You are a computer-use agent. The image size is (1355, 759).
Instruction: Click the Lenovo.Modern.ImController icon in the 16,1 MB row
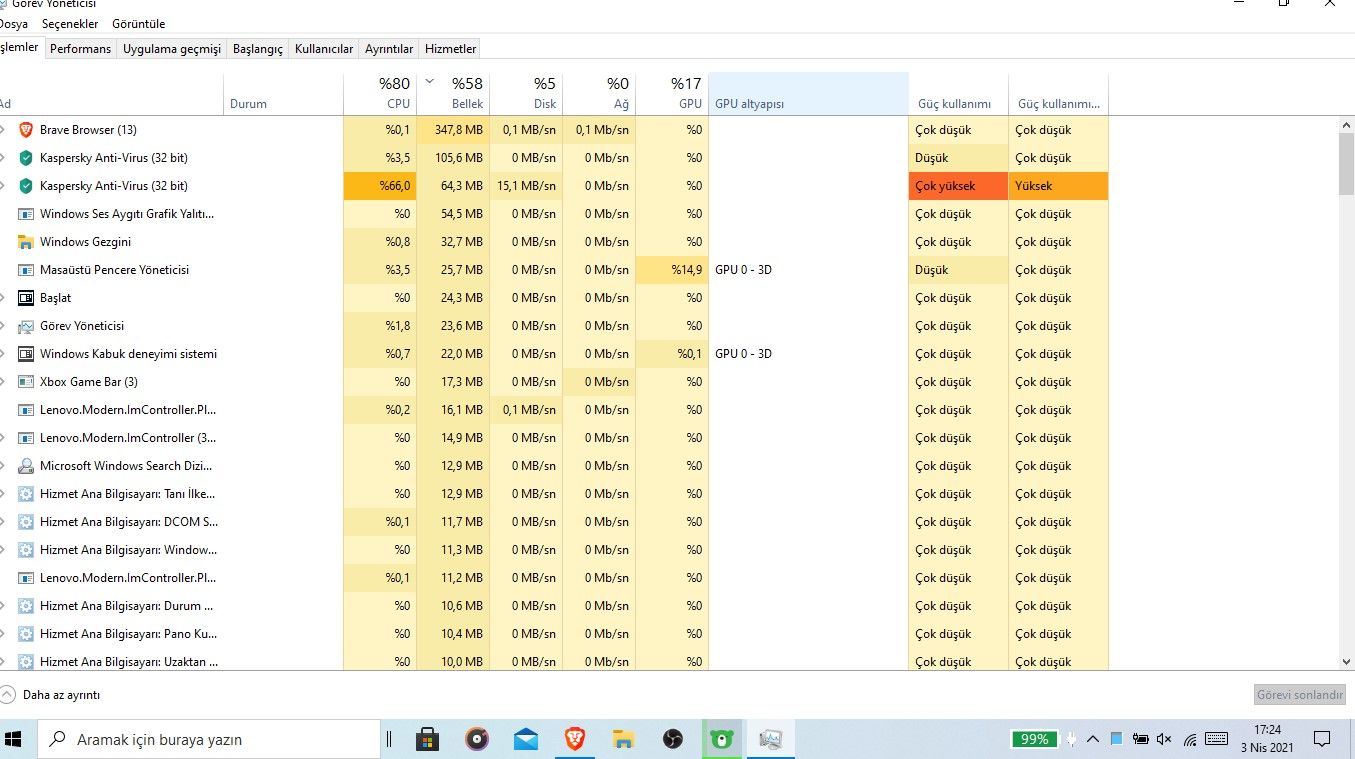[x=26, y=410]
